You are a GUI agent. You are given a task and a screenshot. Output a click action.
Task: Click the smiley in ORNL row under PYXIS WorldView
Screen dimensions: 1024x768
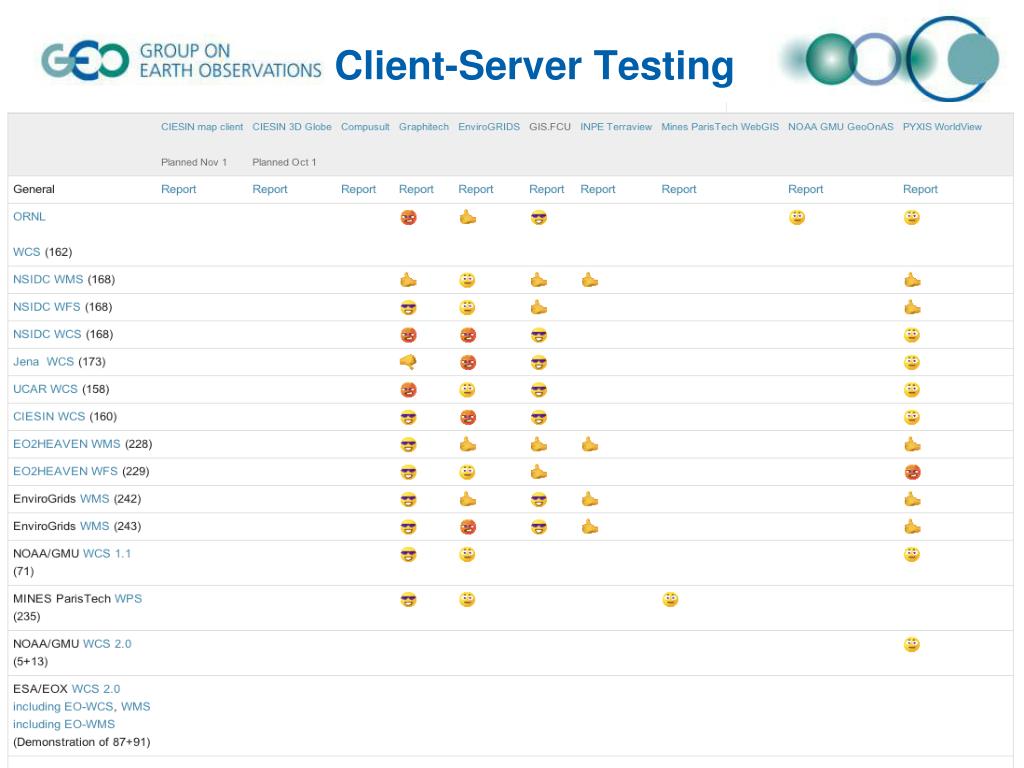tap(912, 217)
